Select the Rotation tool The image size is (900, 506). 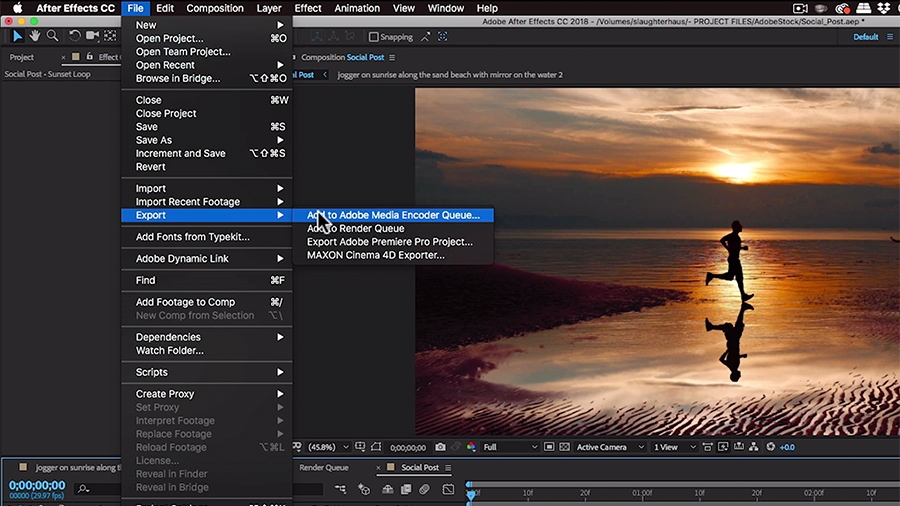pyautogui.click(x=75, y=36)
